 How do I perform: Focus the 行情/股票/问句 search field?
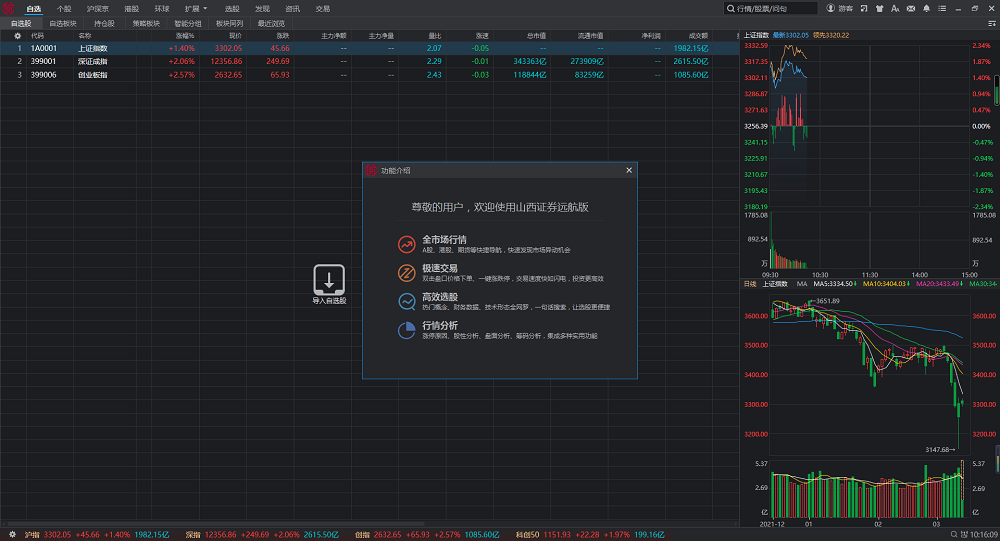pyautogui.click(x=770, y=8)
